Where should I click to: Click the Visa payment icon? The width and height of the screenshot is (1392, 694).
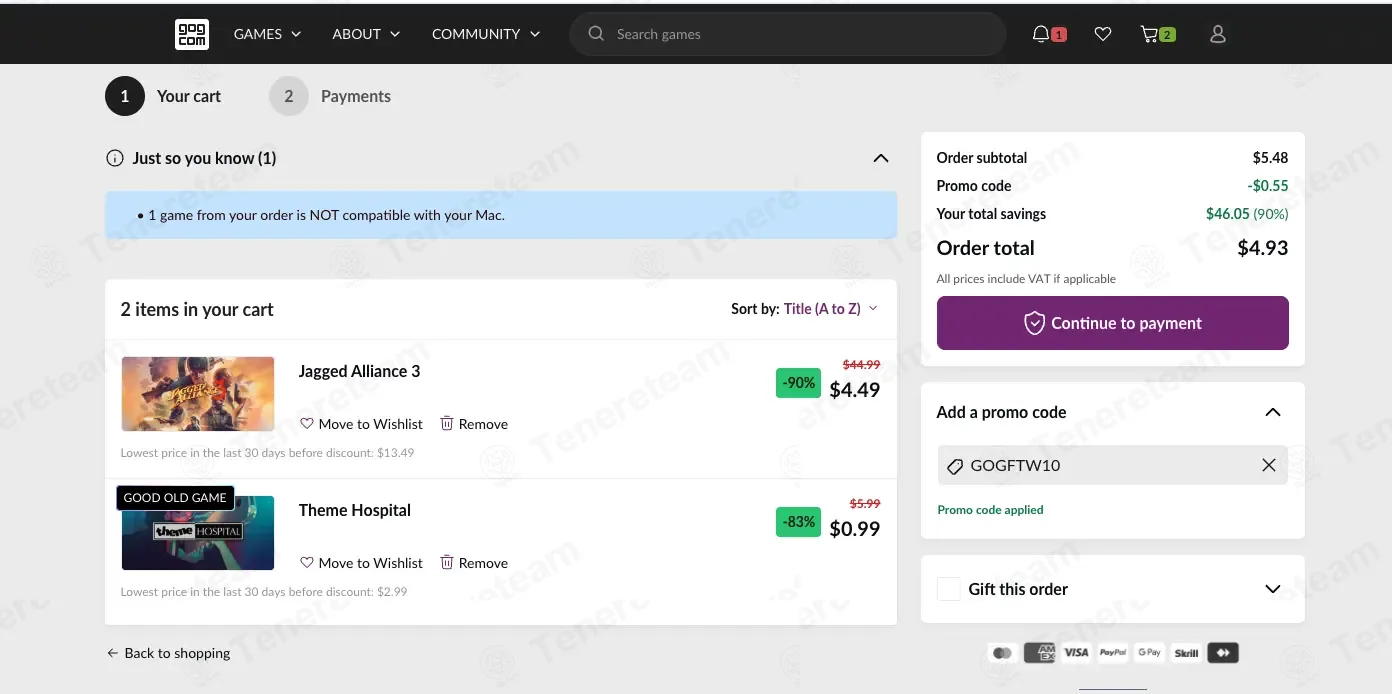point(1076,653)
